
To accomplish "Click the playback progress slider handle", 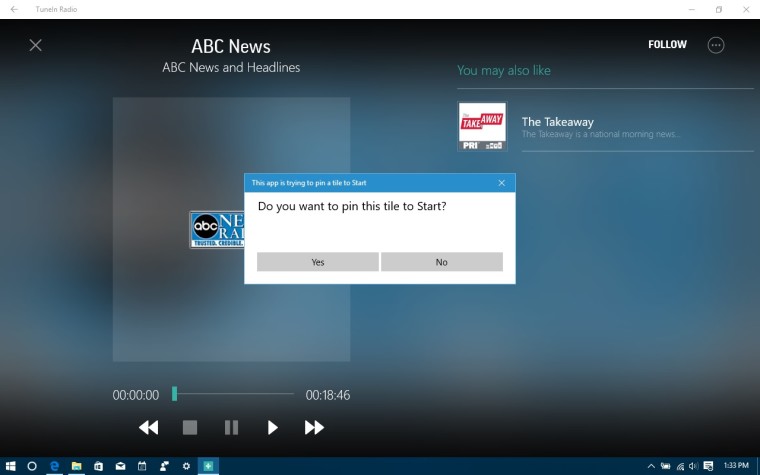I will [174, 394].
